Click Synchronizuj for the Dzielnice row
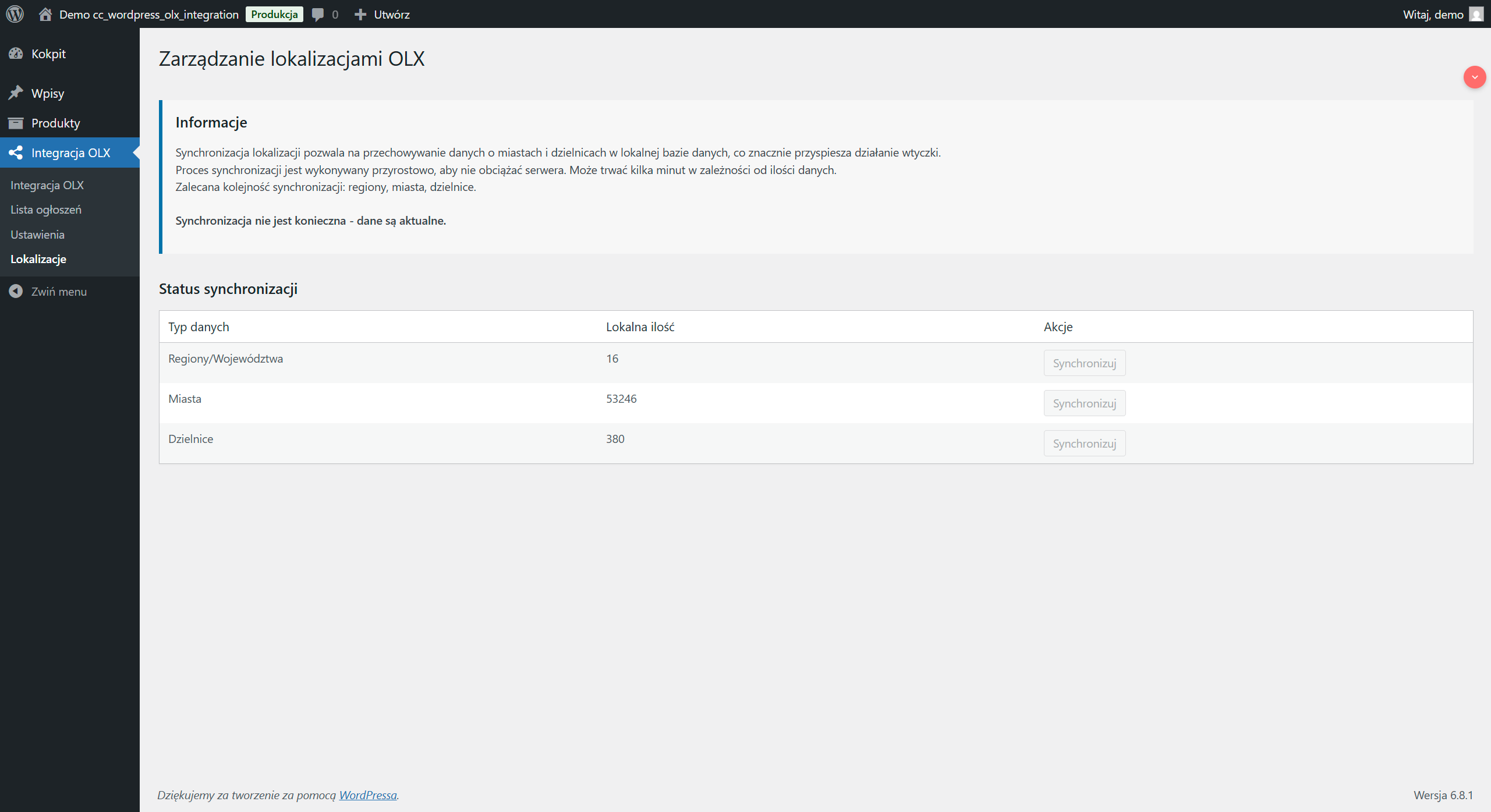This screenshot has width=1491, height=812. click(1084, 444)
